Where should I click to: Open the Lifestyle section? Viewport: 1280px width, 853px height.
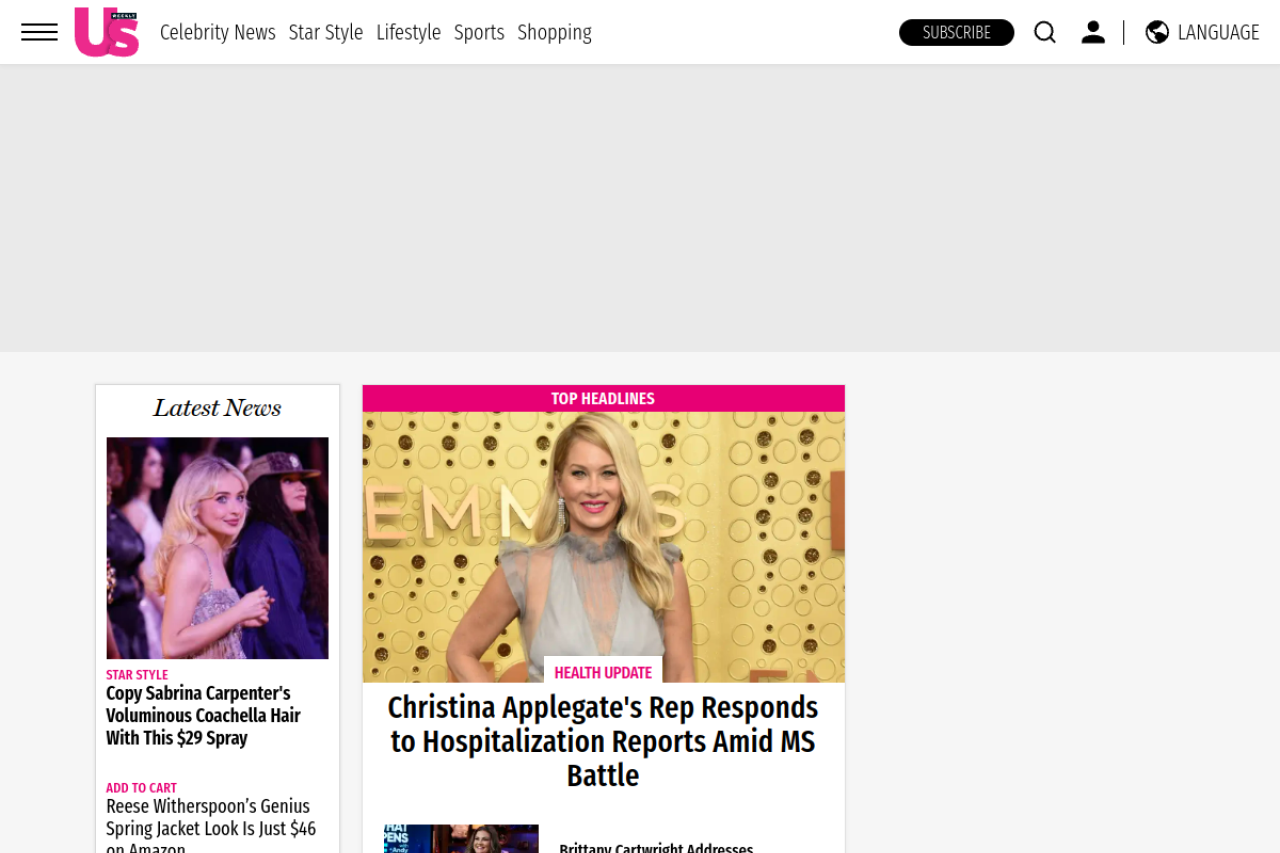(408, 32)
